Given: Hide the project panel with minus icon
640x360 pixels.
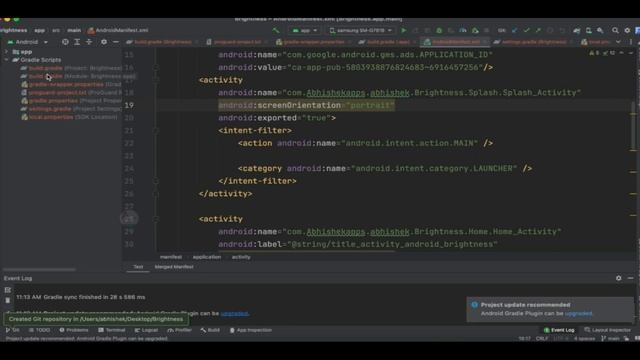Looking at the screenshot, I should (116, 42).
